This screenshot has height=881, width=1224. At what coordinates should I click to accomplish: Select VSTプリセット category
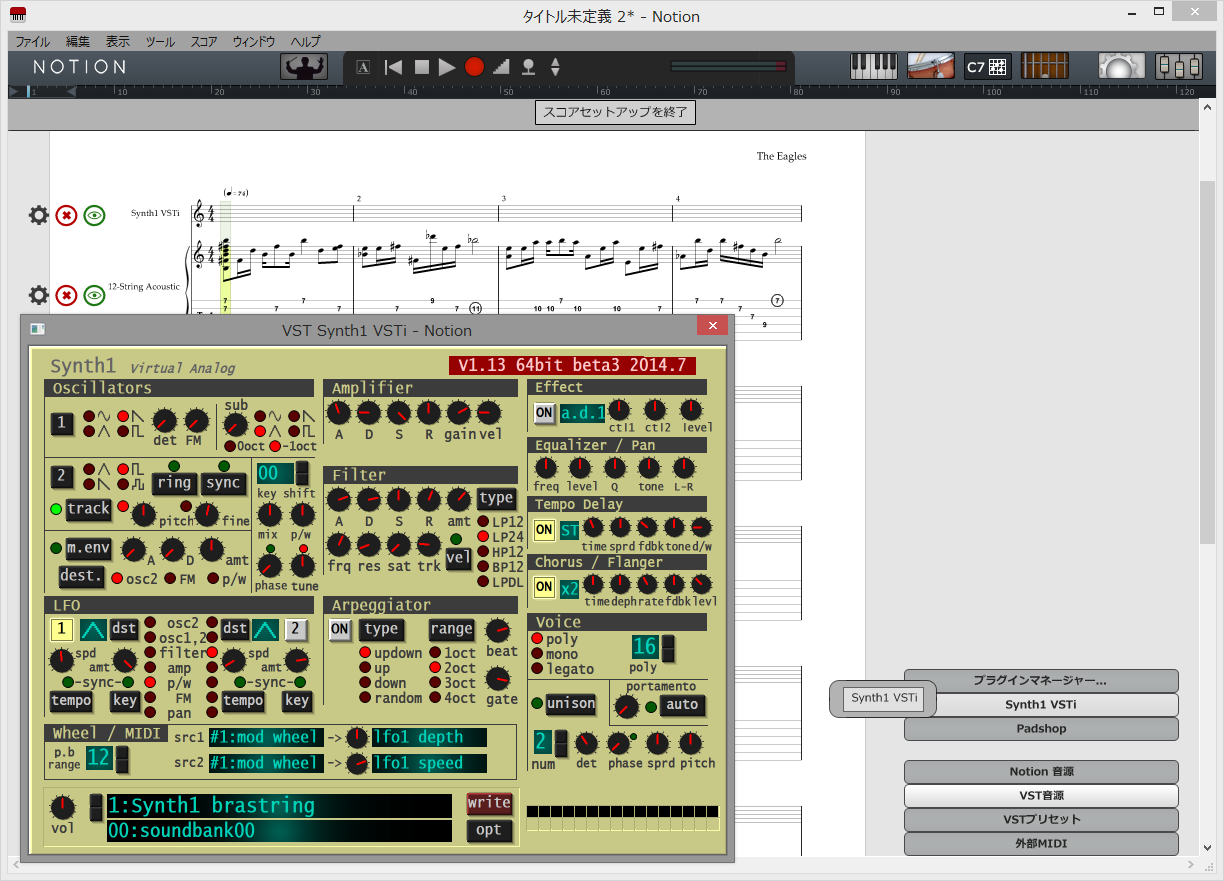[x=1041, y=820]
